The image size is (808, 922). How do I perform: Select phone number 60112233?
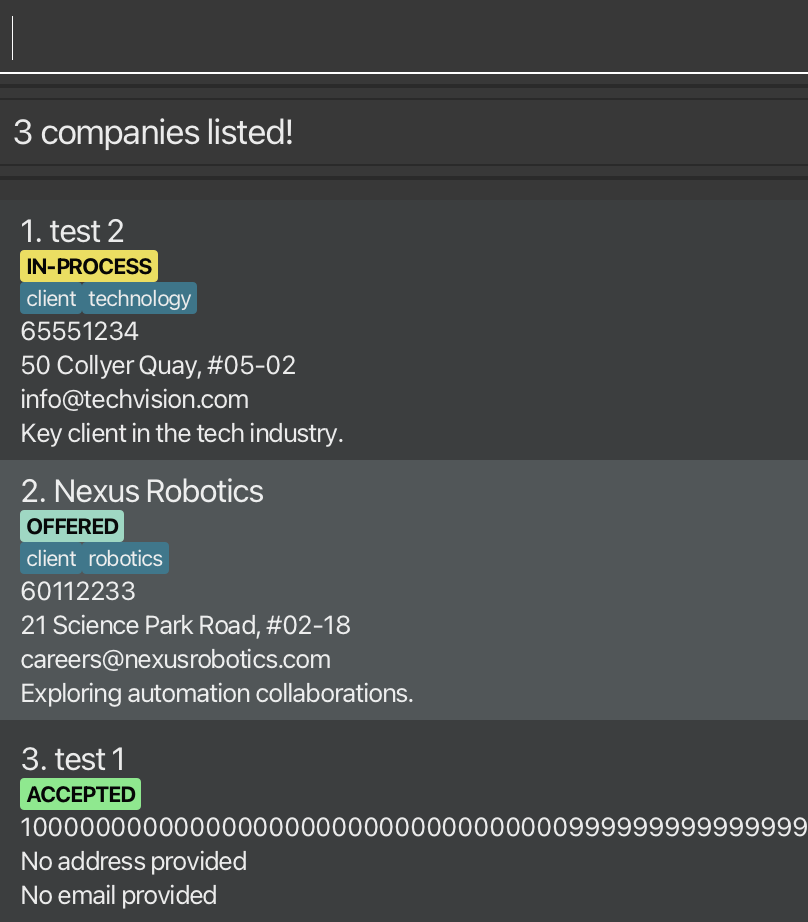click(78, 592)
